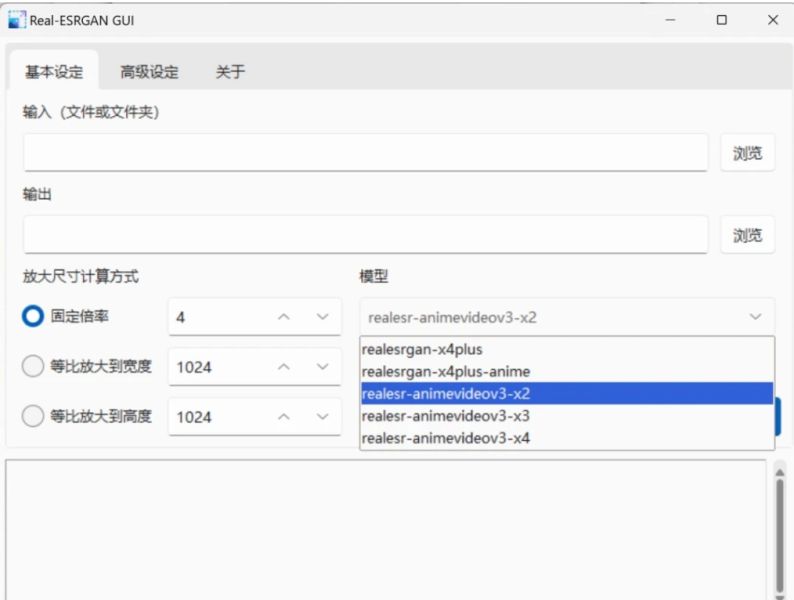The width and height of the screenshot is (794, 600).
Task: Minimize the Real-ESRGAN GUI window
Action: (670, 20)
